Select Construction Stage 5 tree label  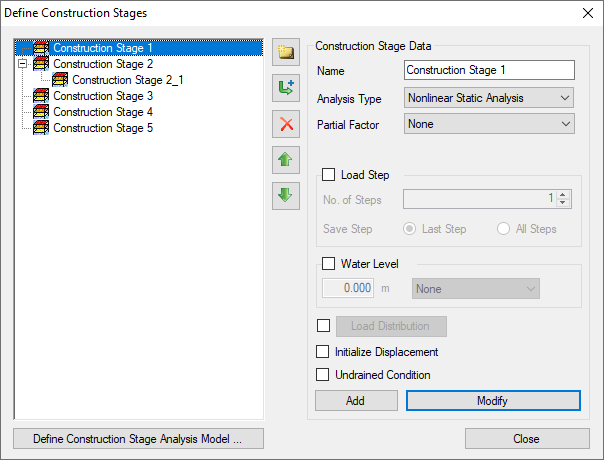(x=103, y=128)
